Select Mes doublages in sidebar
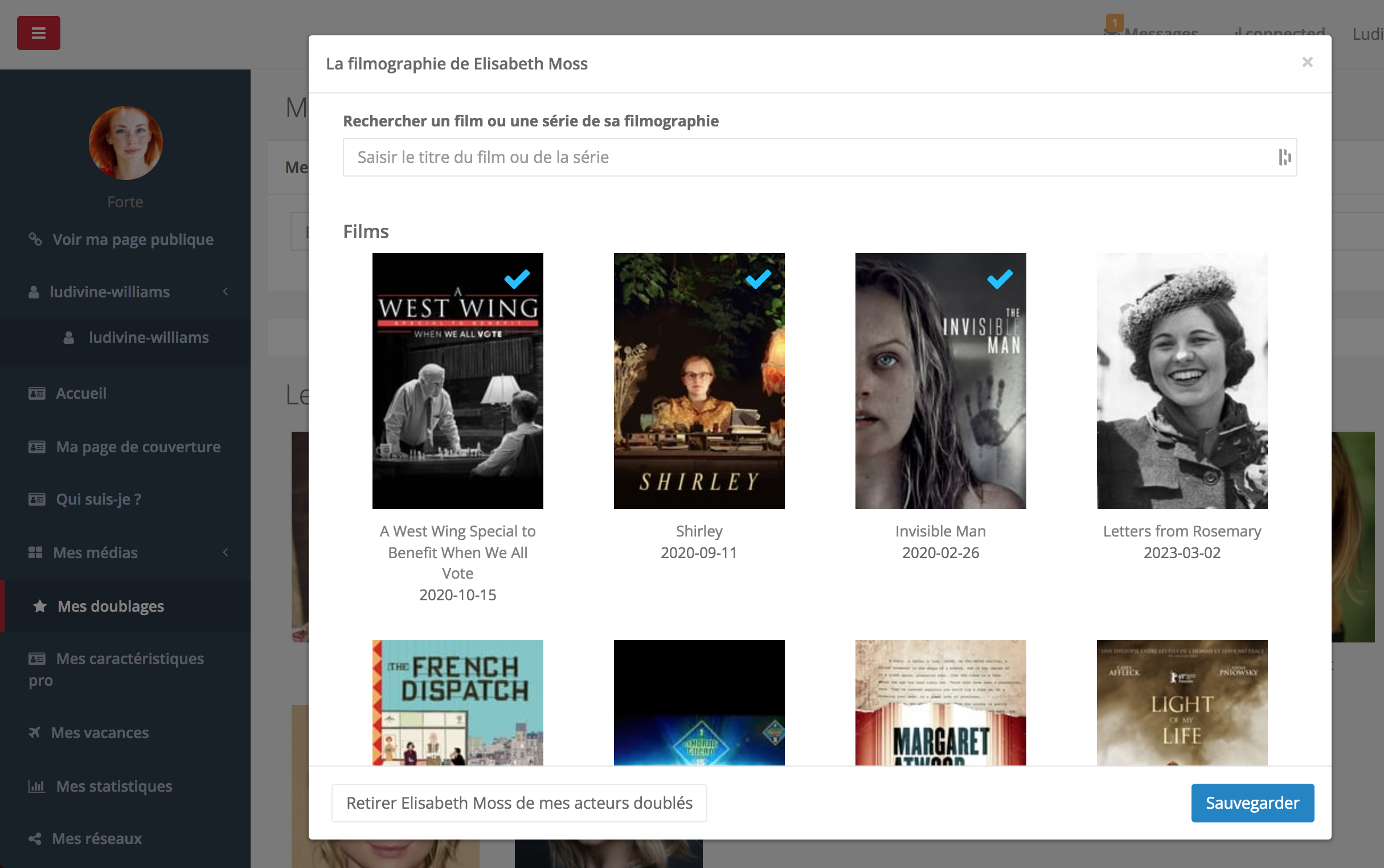The height and width of the screenshot is (868, 1384). pyautogui.click(x=111, y=606)
